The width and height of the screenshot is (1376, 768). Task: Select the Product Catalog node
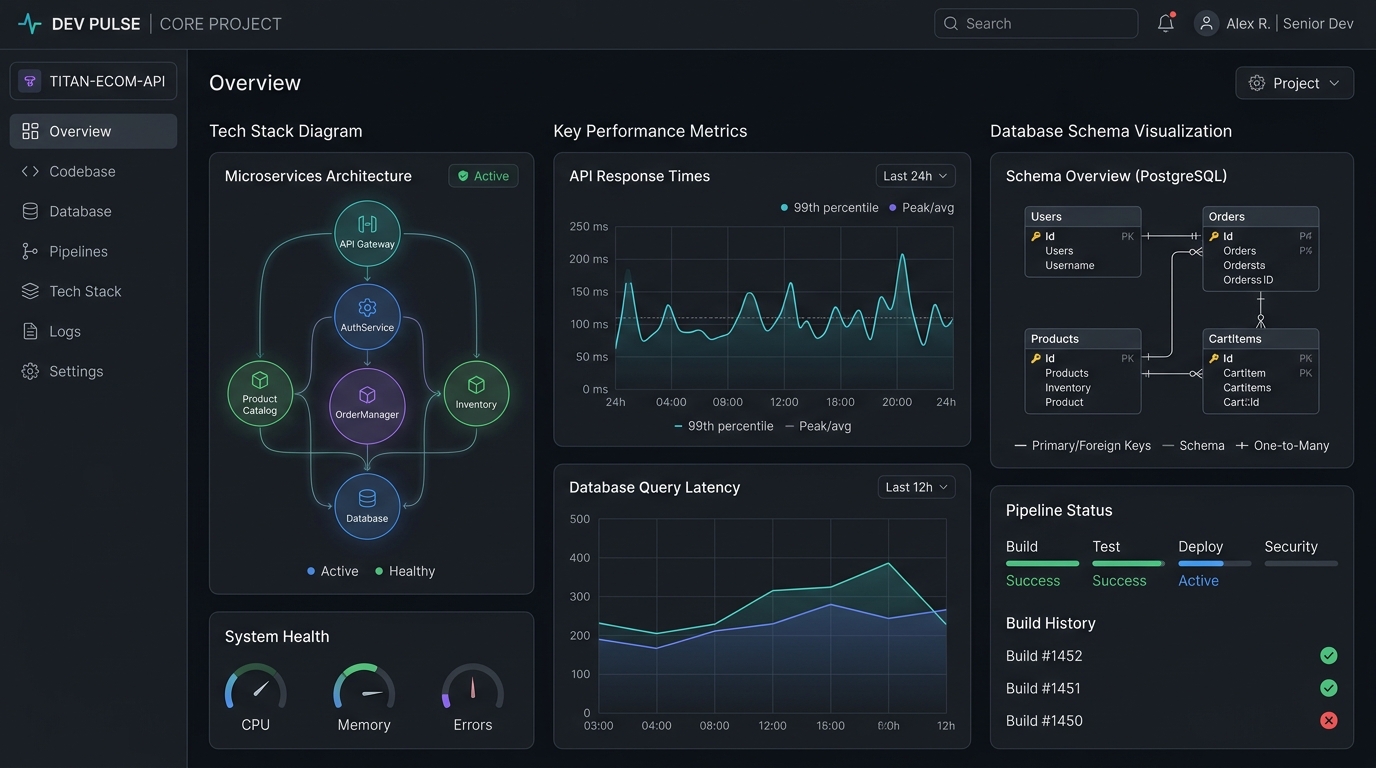point(260,393)
